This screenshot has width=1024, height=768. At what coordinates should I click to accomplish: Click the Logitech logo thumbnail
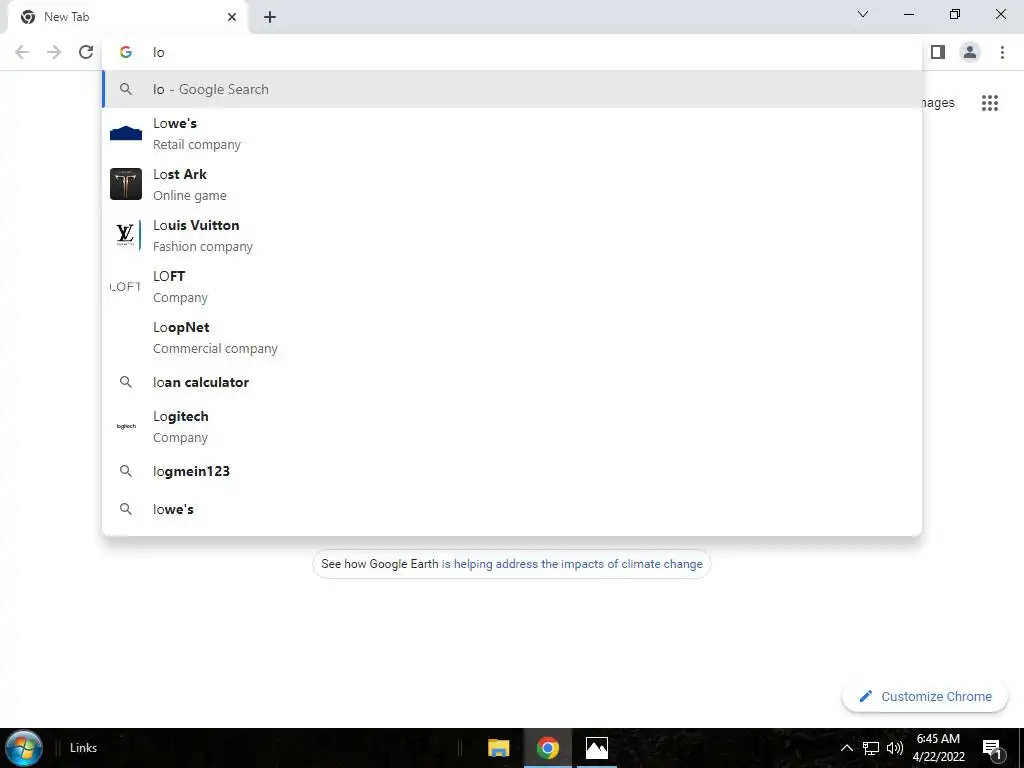coord(126,426)
